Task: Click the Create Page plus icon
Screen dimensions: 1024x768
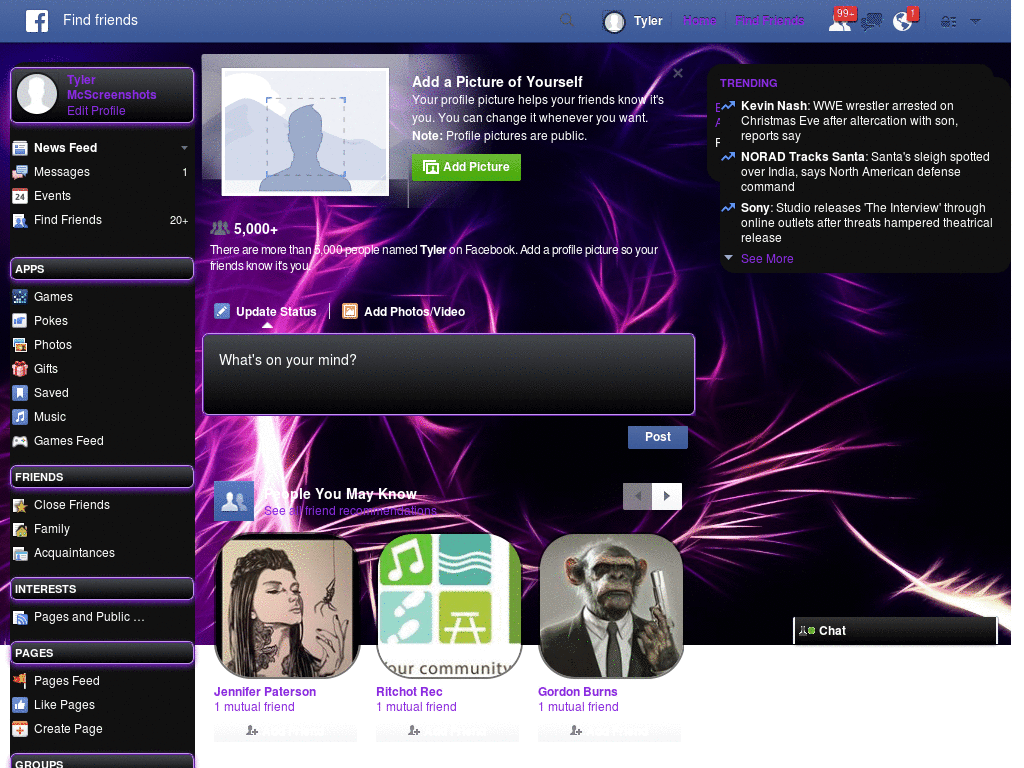Action: click(x=20, y=729)
